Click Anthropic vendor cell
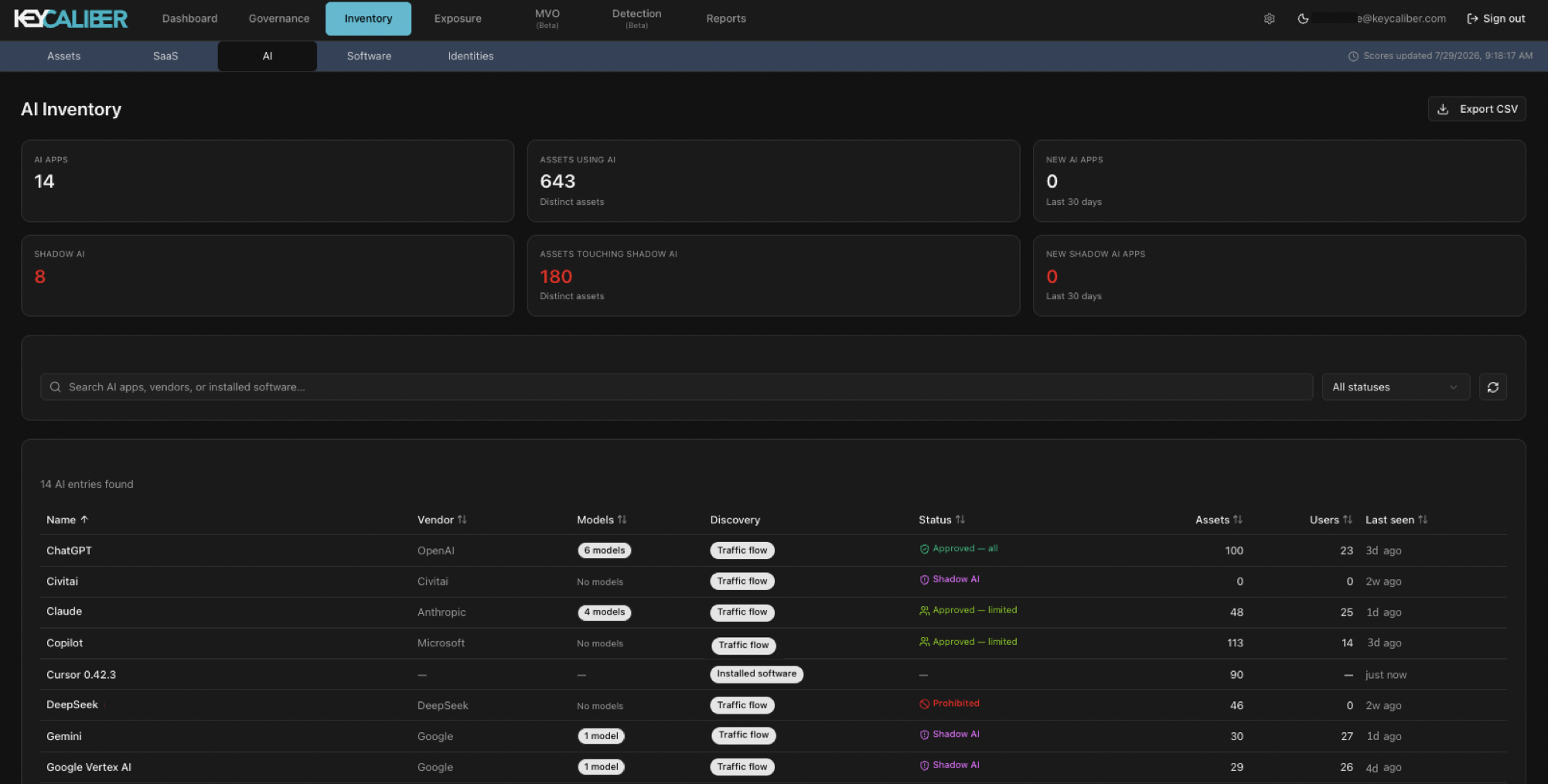Image resolution: width=1548 pixels, height=784 pixels. (x=442, y=612)
